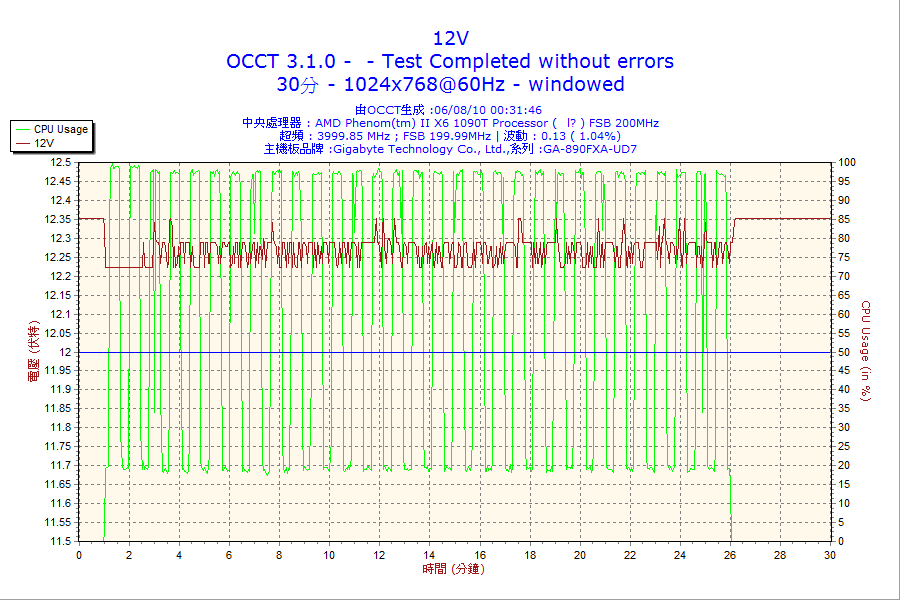Viewport: 900px width, 600px height.
Task: Select the "AMD Phenom(tm) II X6 1090T Processor" line
Action: point(451,123)
